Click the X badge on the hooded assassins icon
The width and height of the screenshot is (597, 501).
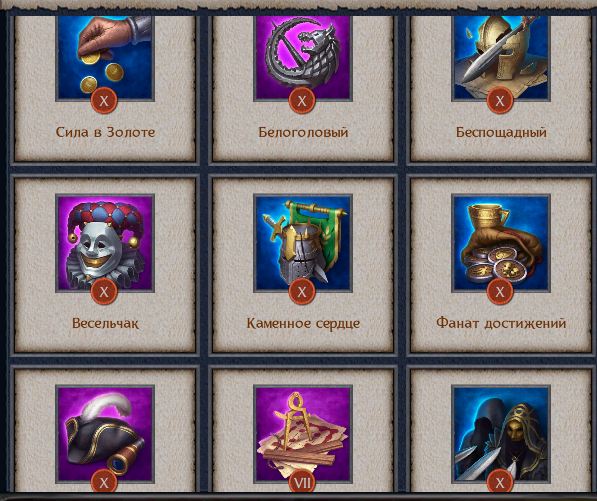(x=500, y=482)
